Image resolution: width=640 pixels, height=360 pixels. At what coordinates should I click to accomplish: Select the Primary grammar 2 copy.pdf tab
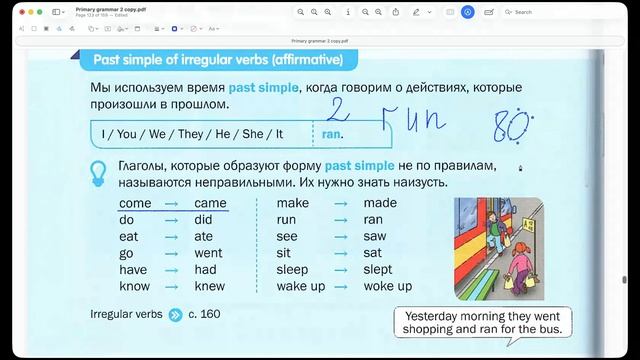tap(320, 41)
